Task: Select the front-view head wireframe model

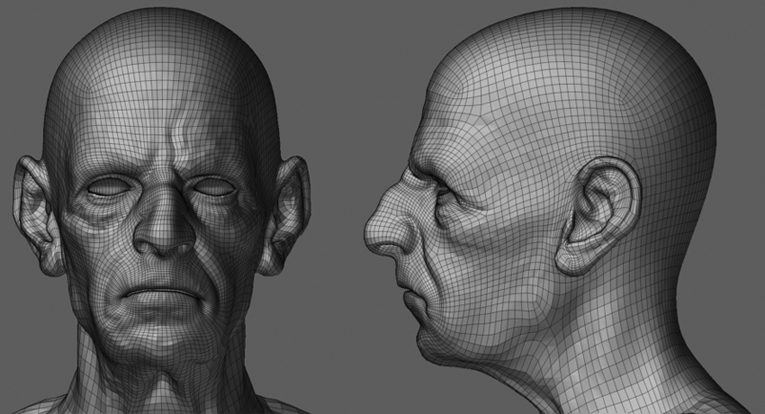Action: 161,210
